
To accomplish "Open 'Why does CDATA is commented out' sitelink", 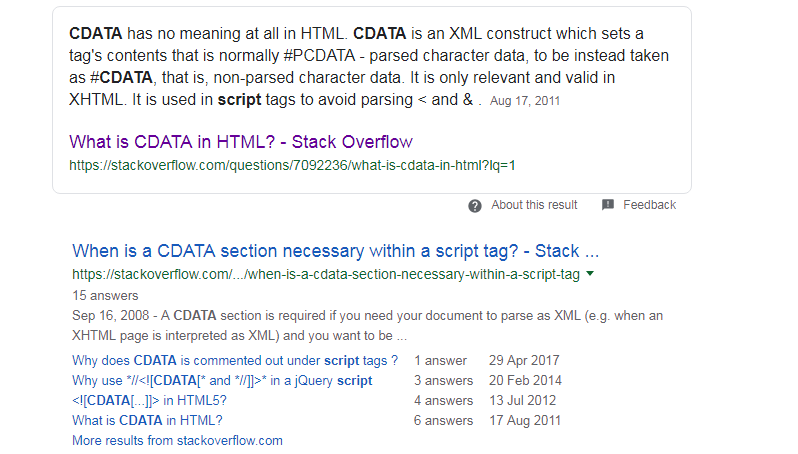I will tap(235, 360).
